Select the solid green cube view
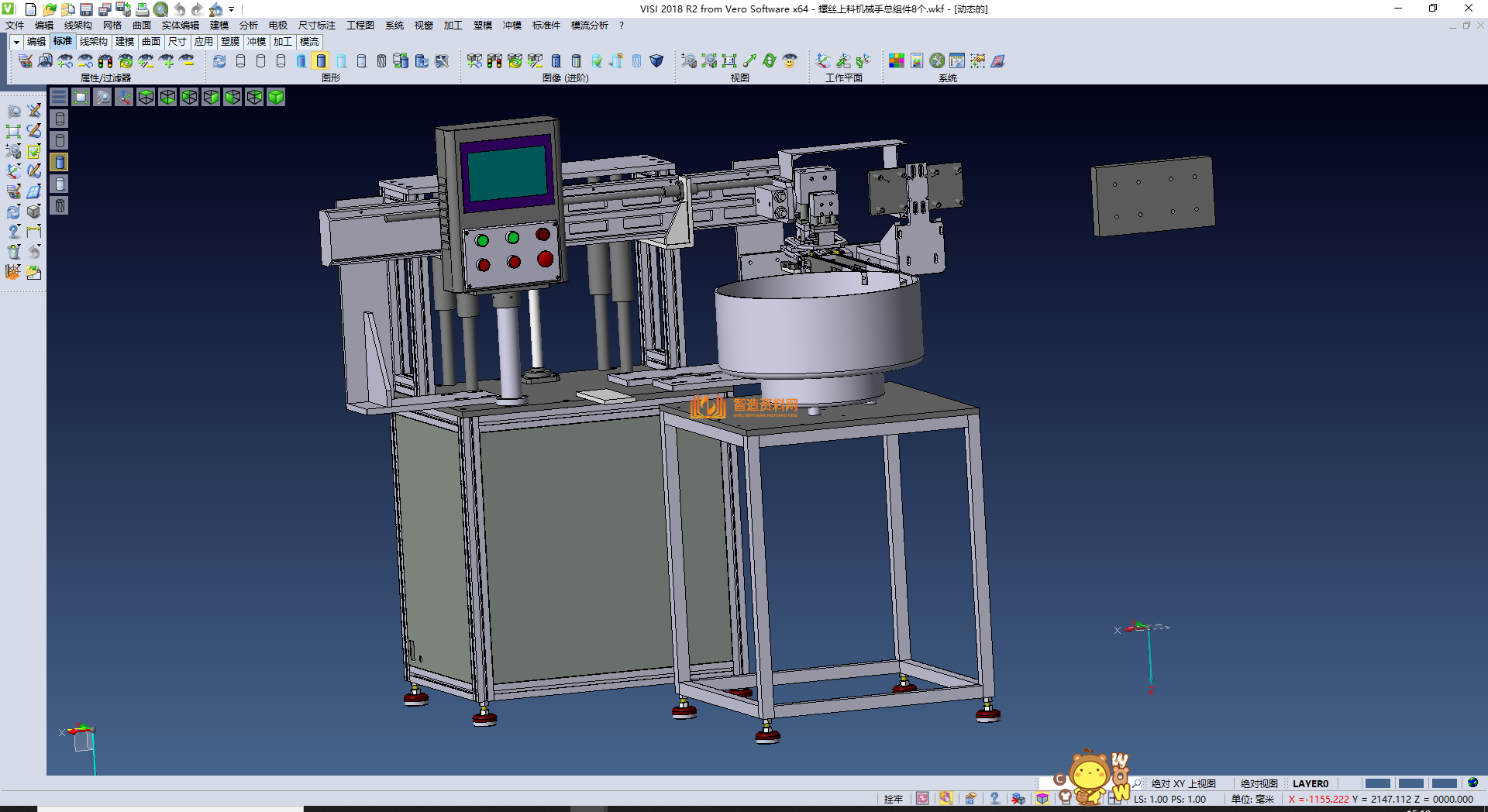The width and height of the screenshot is (1488, 812). point(276,97)
